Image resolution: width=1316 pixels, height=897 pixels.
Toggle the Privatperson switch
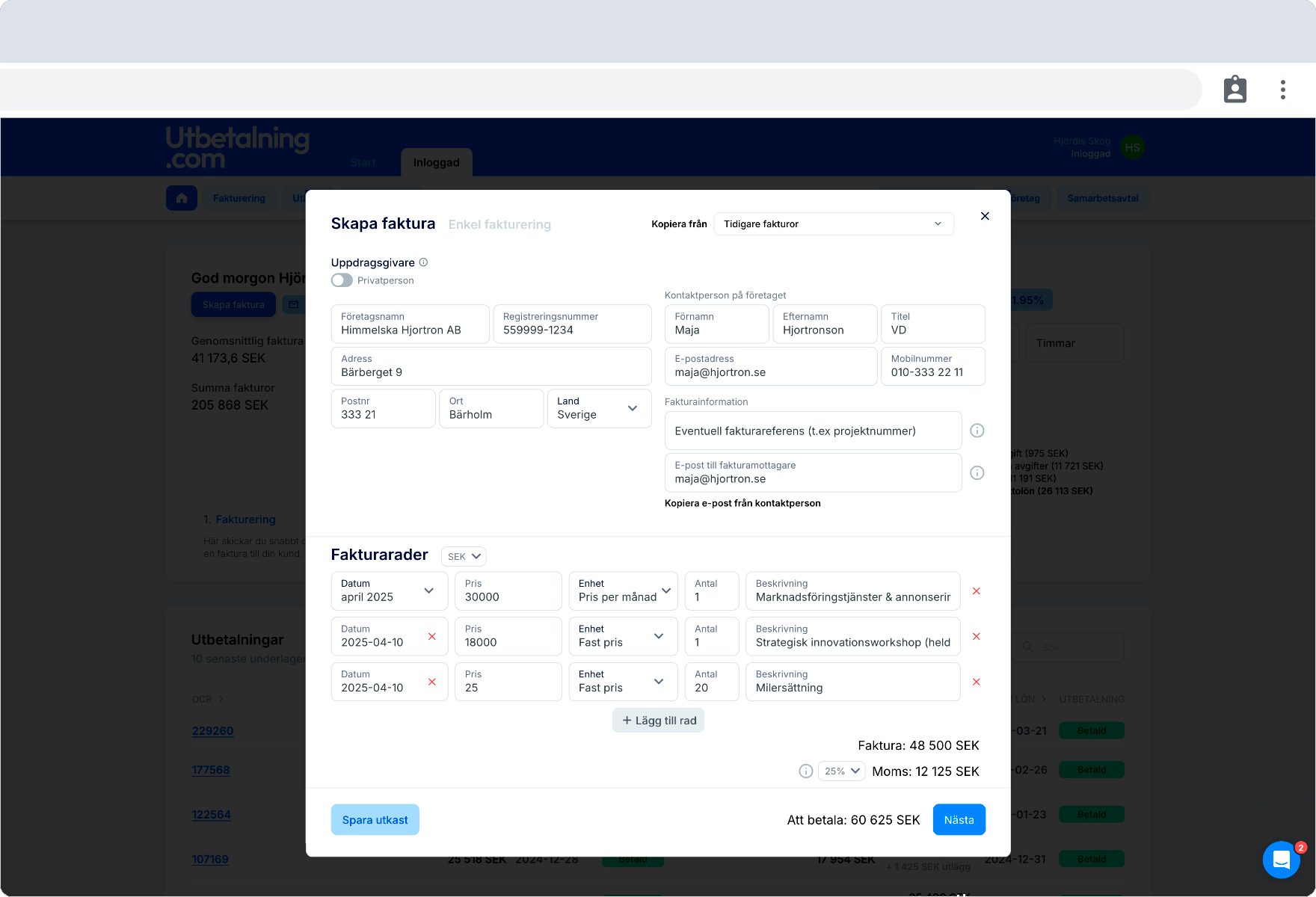(342, 280)
